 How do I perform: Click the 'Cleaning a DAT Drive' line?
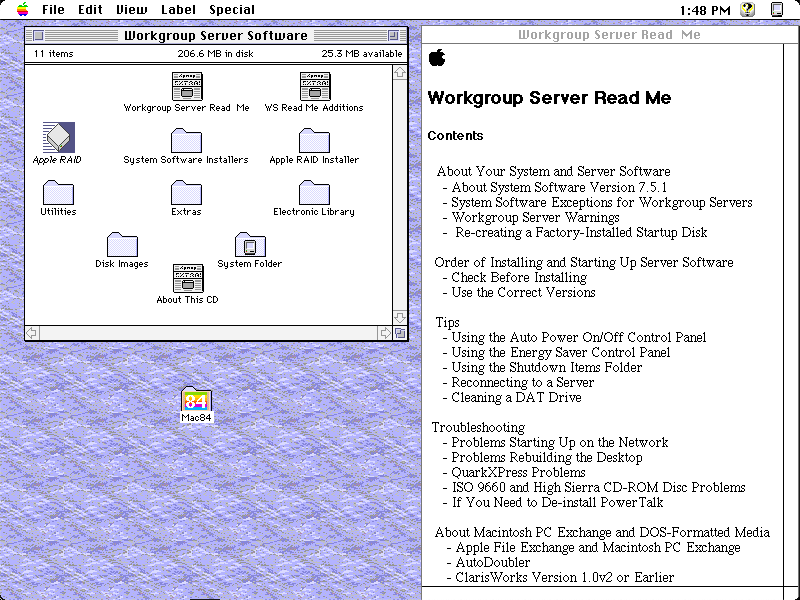tap(516, 397)
